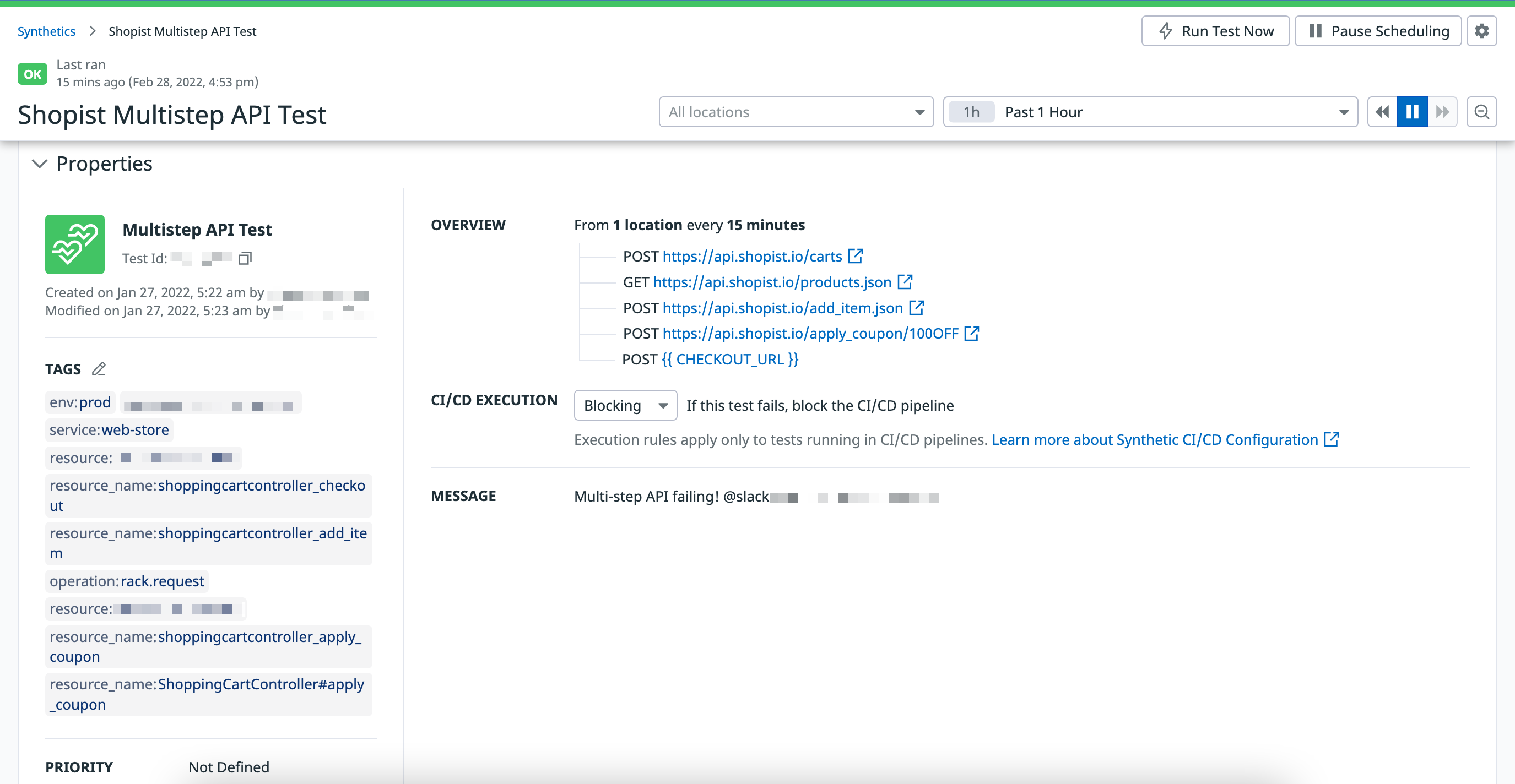The width and height of the screenshot is (1515, 784).
Task: Click the env:prod tag
Action: (80, 402)
